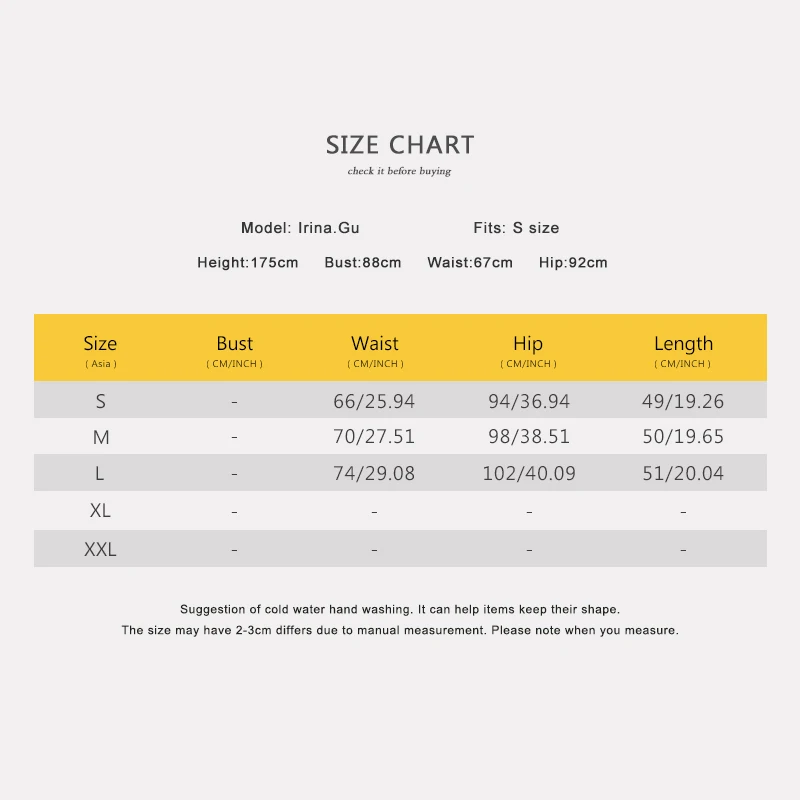Click the Waist column header
Viewport: 800px width, 800px height.
pyautogui.click(x=375, y=350)
